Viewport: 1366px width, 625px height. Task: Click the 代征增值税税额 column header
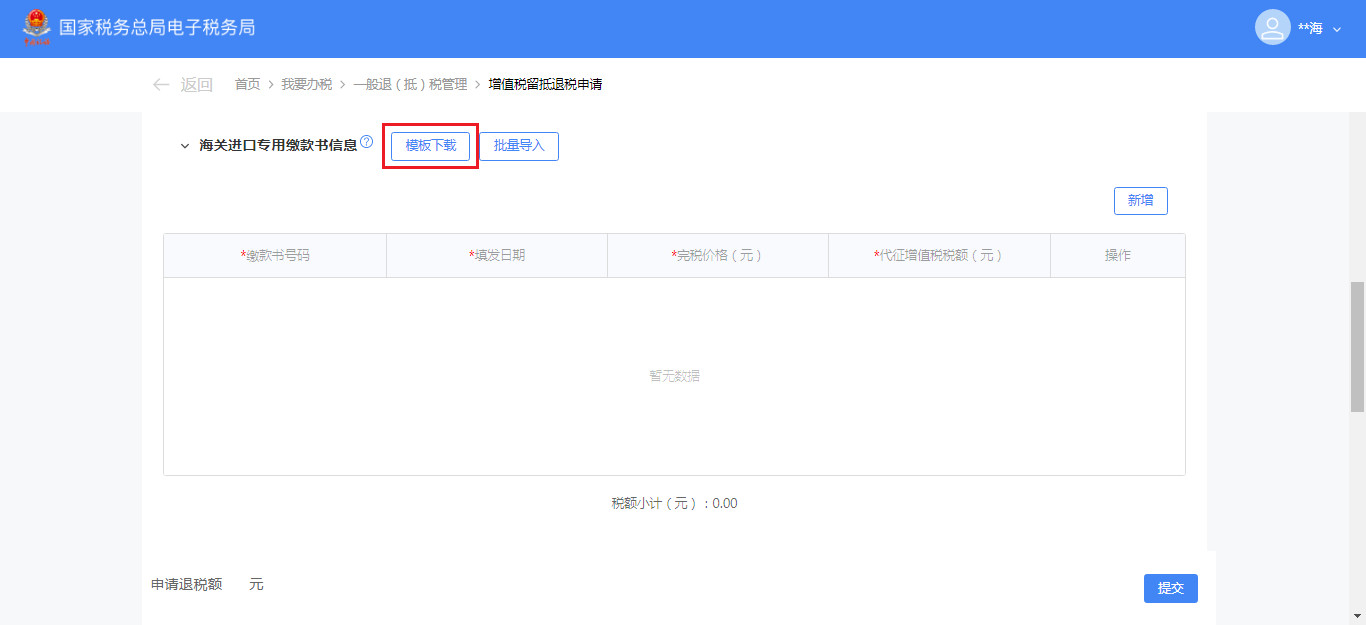pos(938,256)
